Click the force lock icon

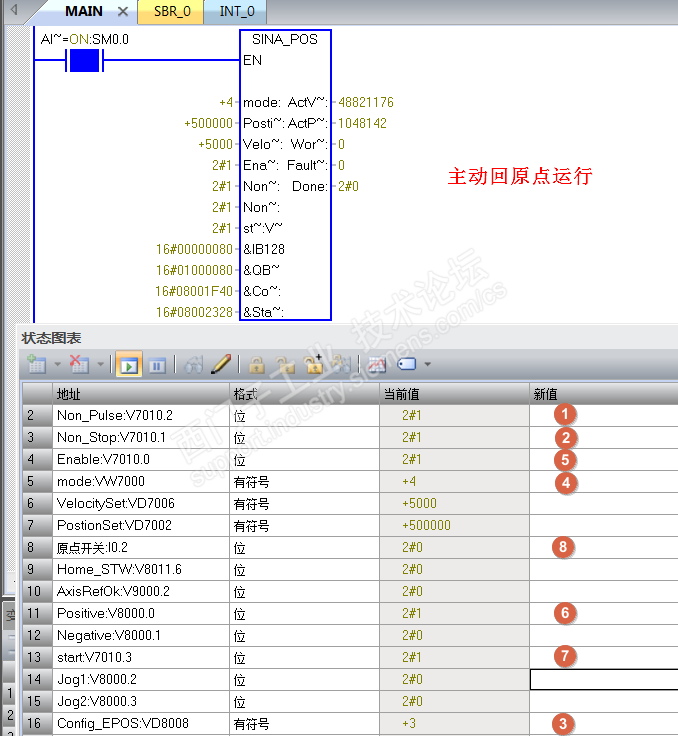click(256, 365)
